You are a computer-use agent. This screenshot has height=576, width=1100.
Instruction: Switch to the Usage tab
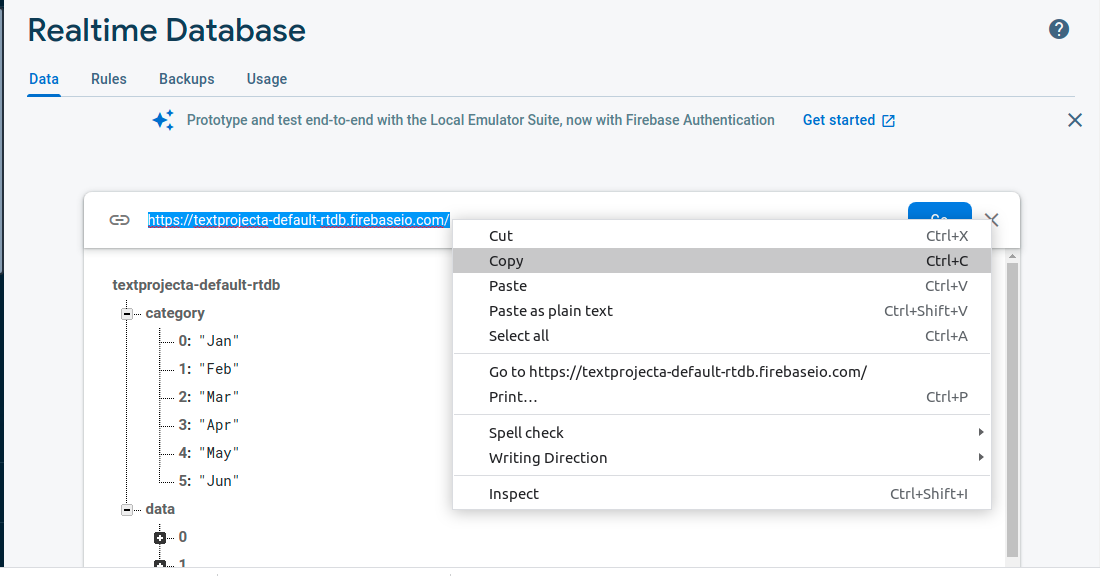click(267, 79)
